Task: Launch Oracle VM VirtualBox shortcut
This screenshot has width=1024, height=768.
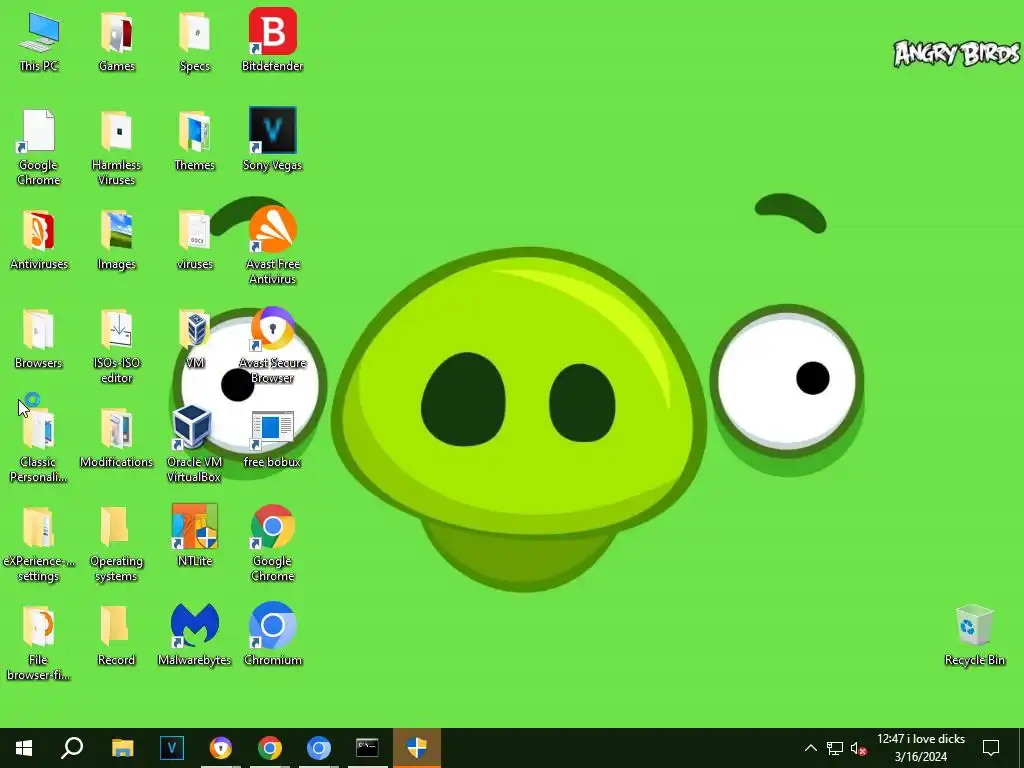Action: (x=194, y=445)
